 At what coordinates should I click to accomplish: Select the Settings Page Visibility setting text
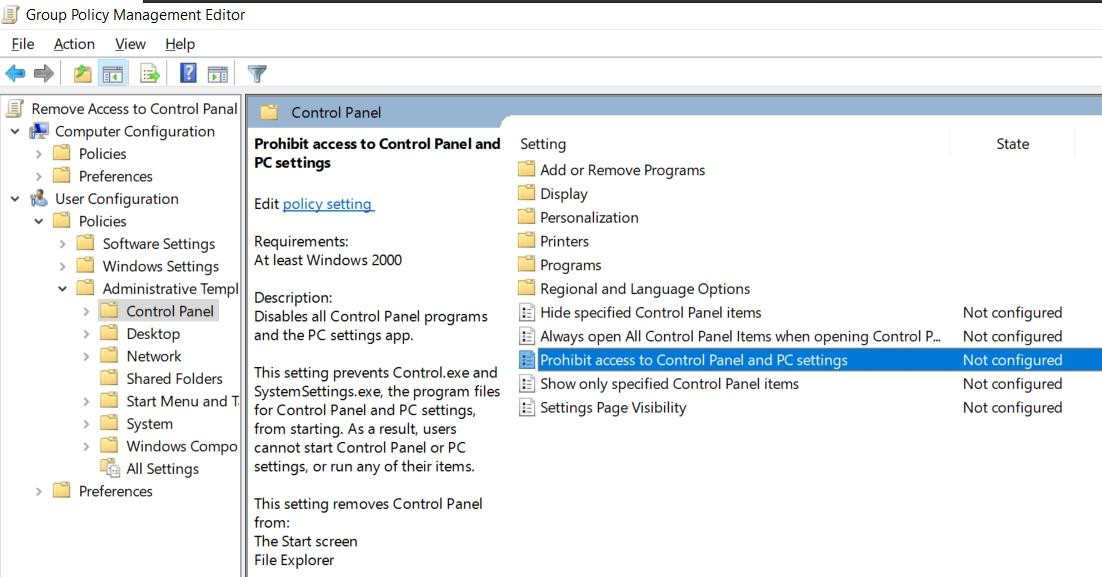point(613,408)
